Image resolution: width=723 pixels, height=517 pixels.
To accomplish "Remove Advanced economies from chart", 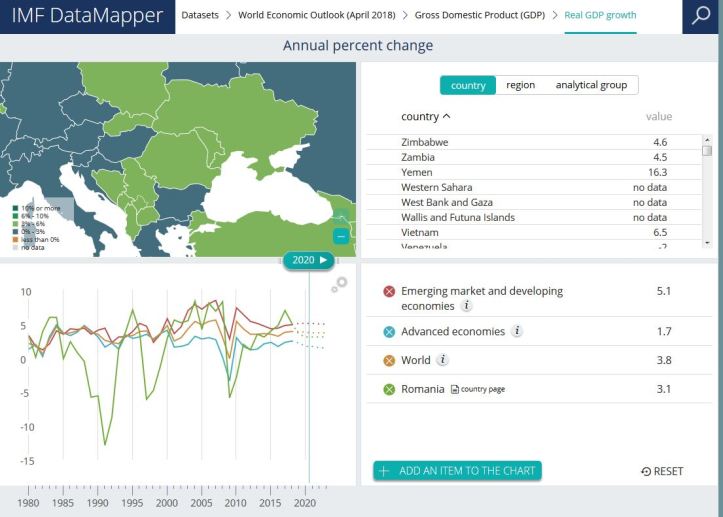I will click(389, 332).
